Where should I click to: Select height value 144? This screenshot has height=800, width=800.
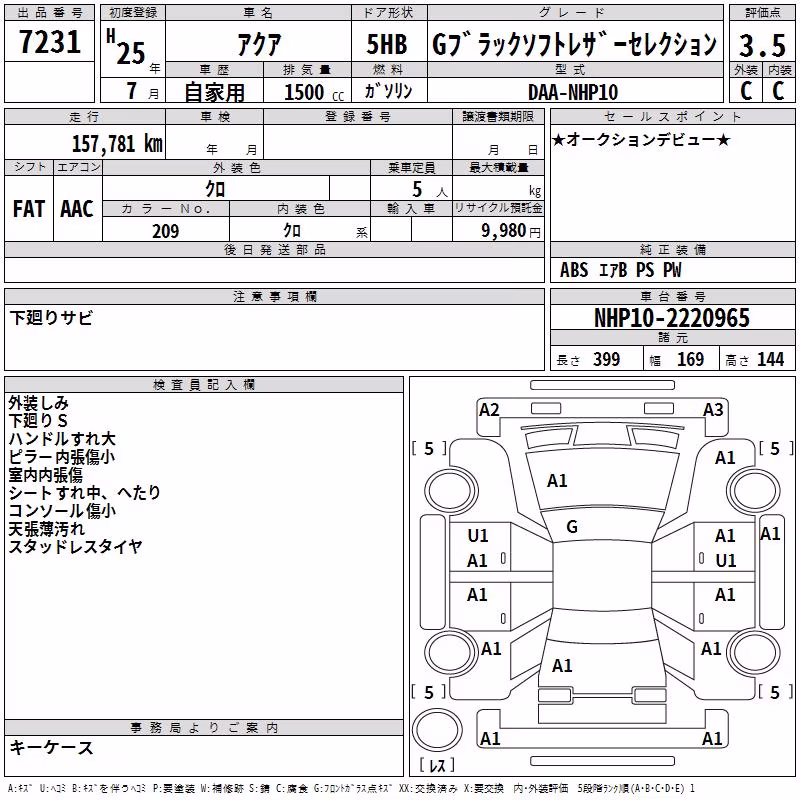[x=770, y=359]
